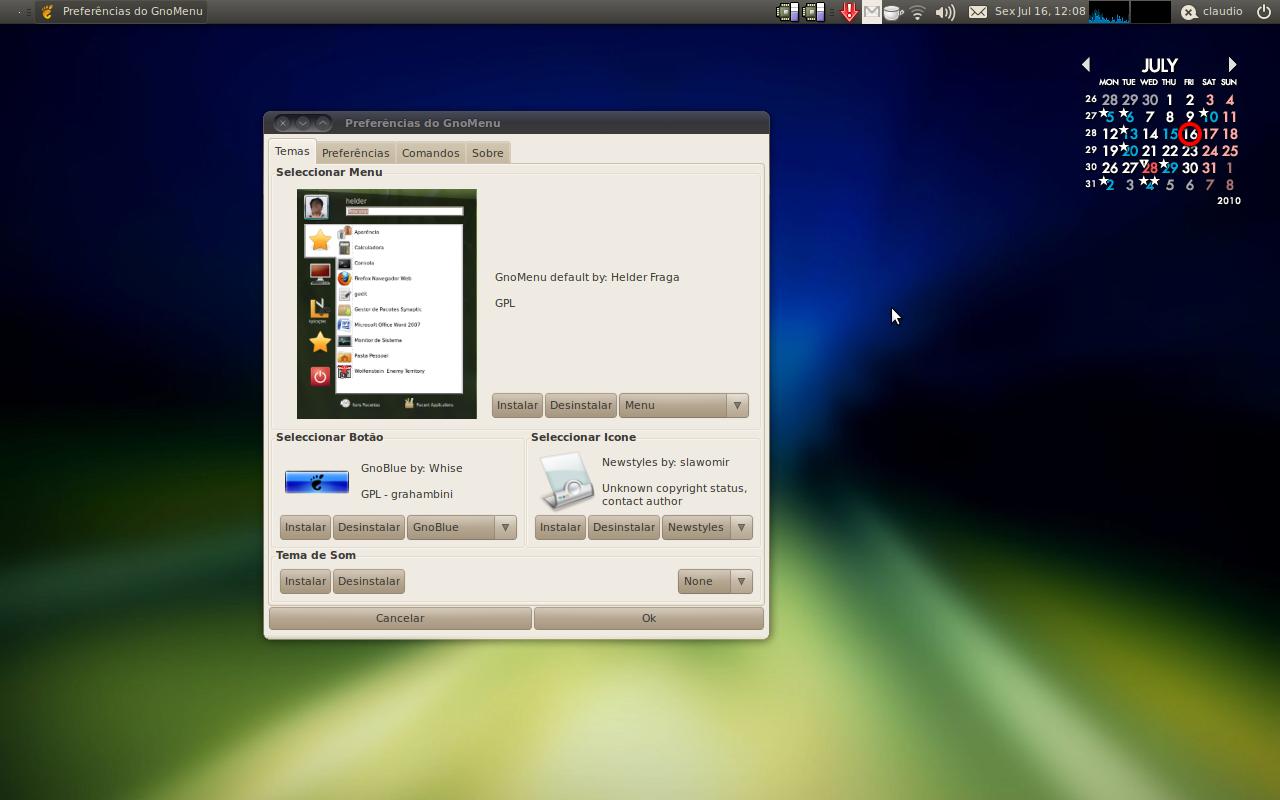The height and width of the screenshot is (800, 1280).
Task: Click the GnoMenu theme preview thumbnail
Action: (387, 303)
